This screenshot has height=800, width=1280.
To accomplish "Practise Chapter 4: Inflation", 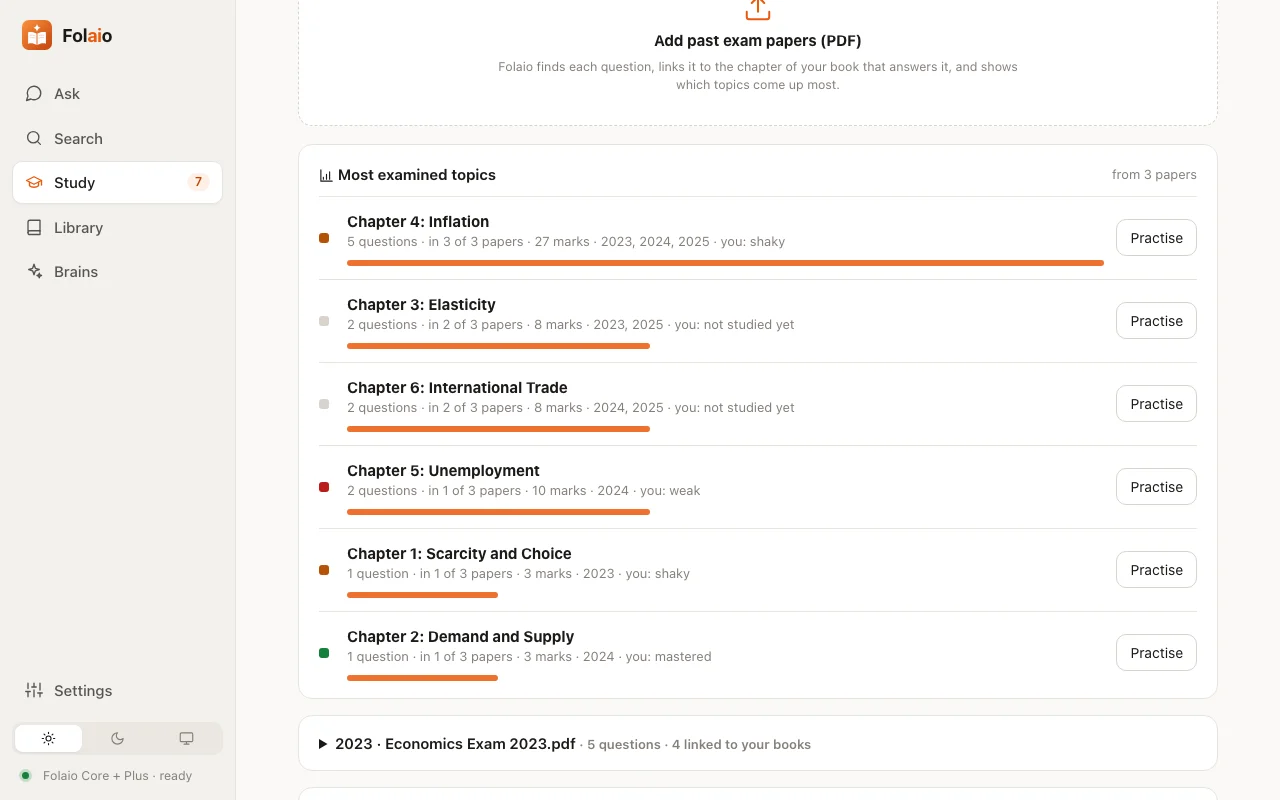I will (x=1156, y=238).
